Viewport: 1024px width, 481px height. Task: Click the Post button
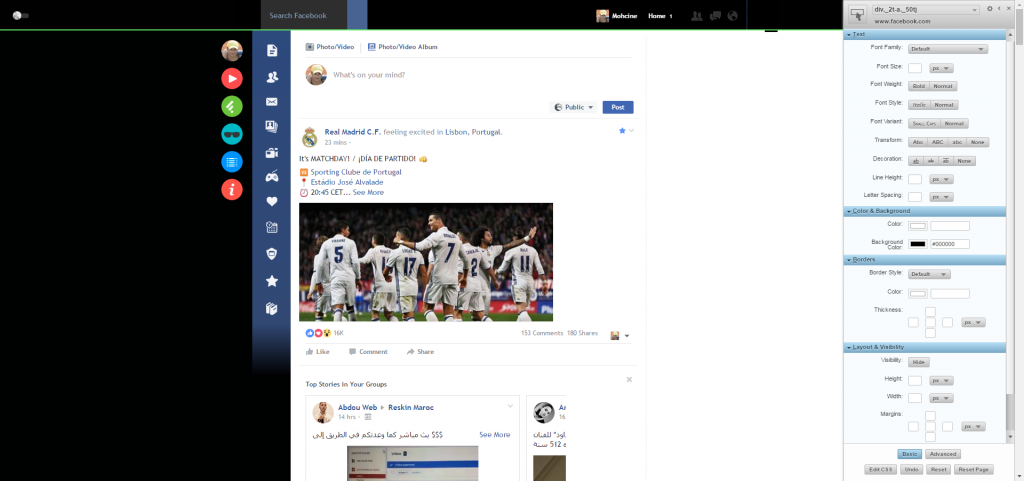[x=618, y=108]
